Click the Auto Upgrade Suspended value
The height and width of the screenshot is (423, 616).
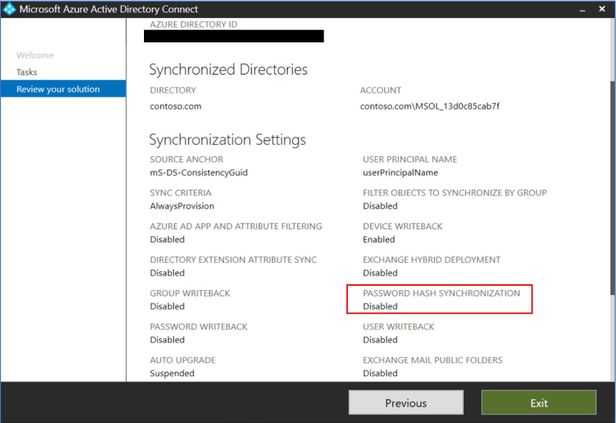(172, 373)
